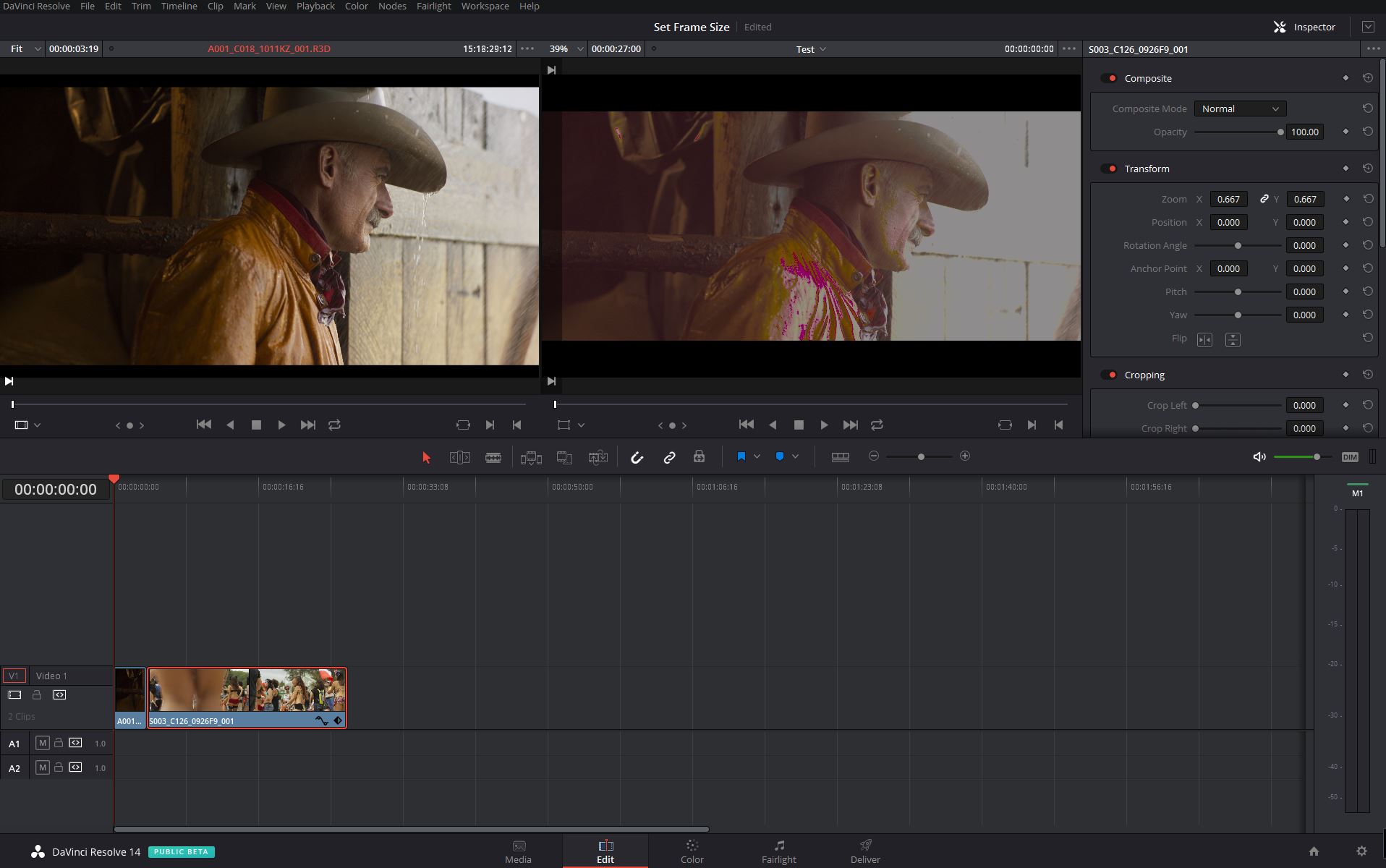The width and height of the screenshot is (1386, 868).
Task: Mute audio with the speaker icon
Action: click(x=1259, y=456)
